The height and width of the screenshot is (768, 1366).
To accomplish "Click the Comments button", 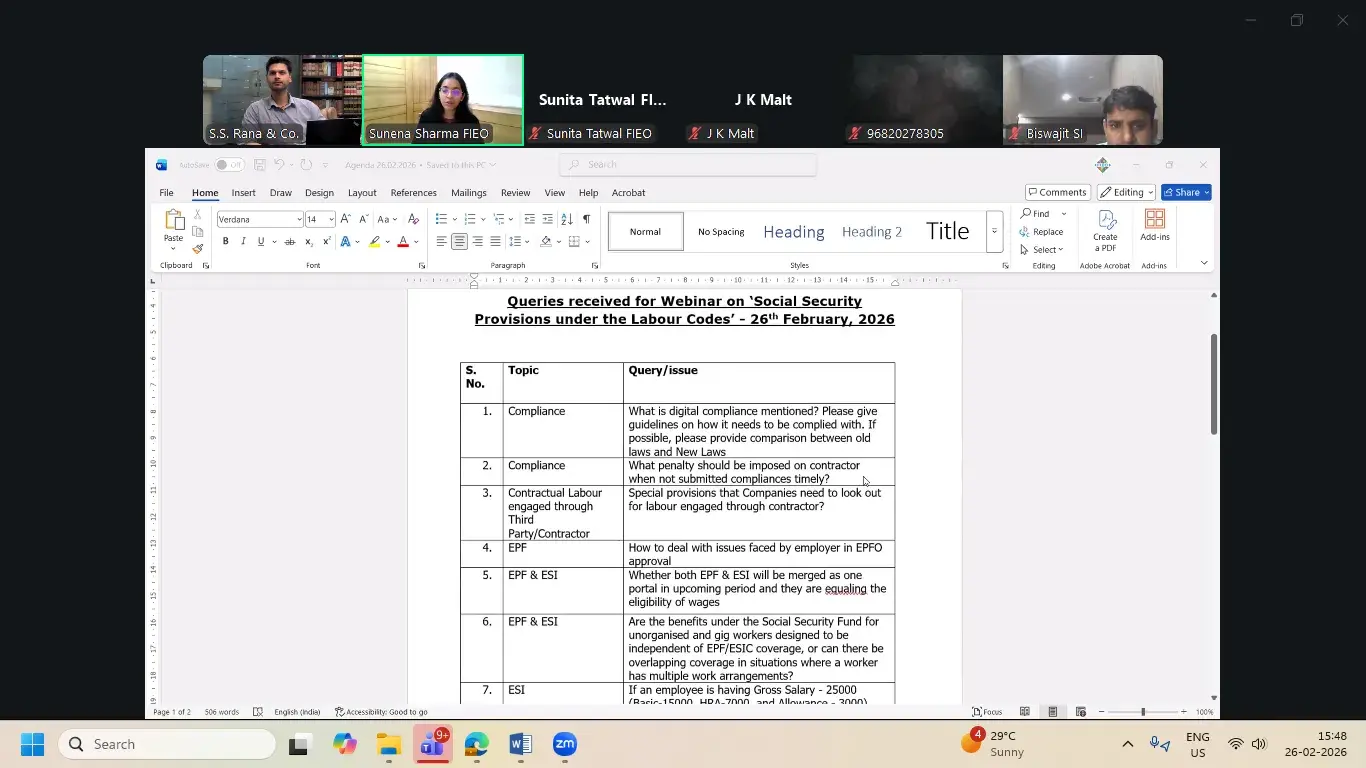I will pyautogui.click(x=1057, y=192).
